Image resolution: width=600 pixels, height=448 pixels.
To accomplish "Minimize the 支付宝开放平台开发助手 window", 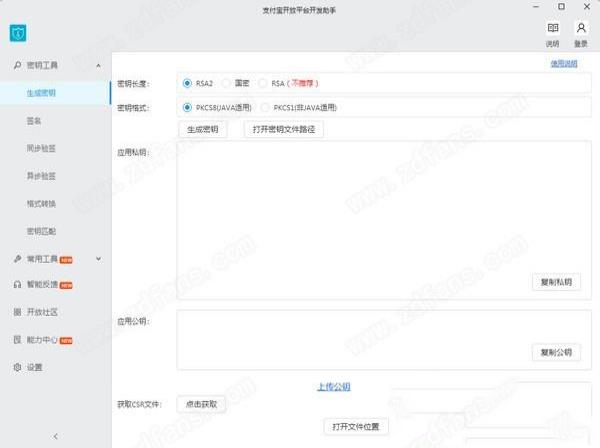I will (536, 7).
